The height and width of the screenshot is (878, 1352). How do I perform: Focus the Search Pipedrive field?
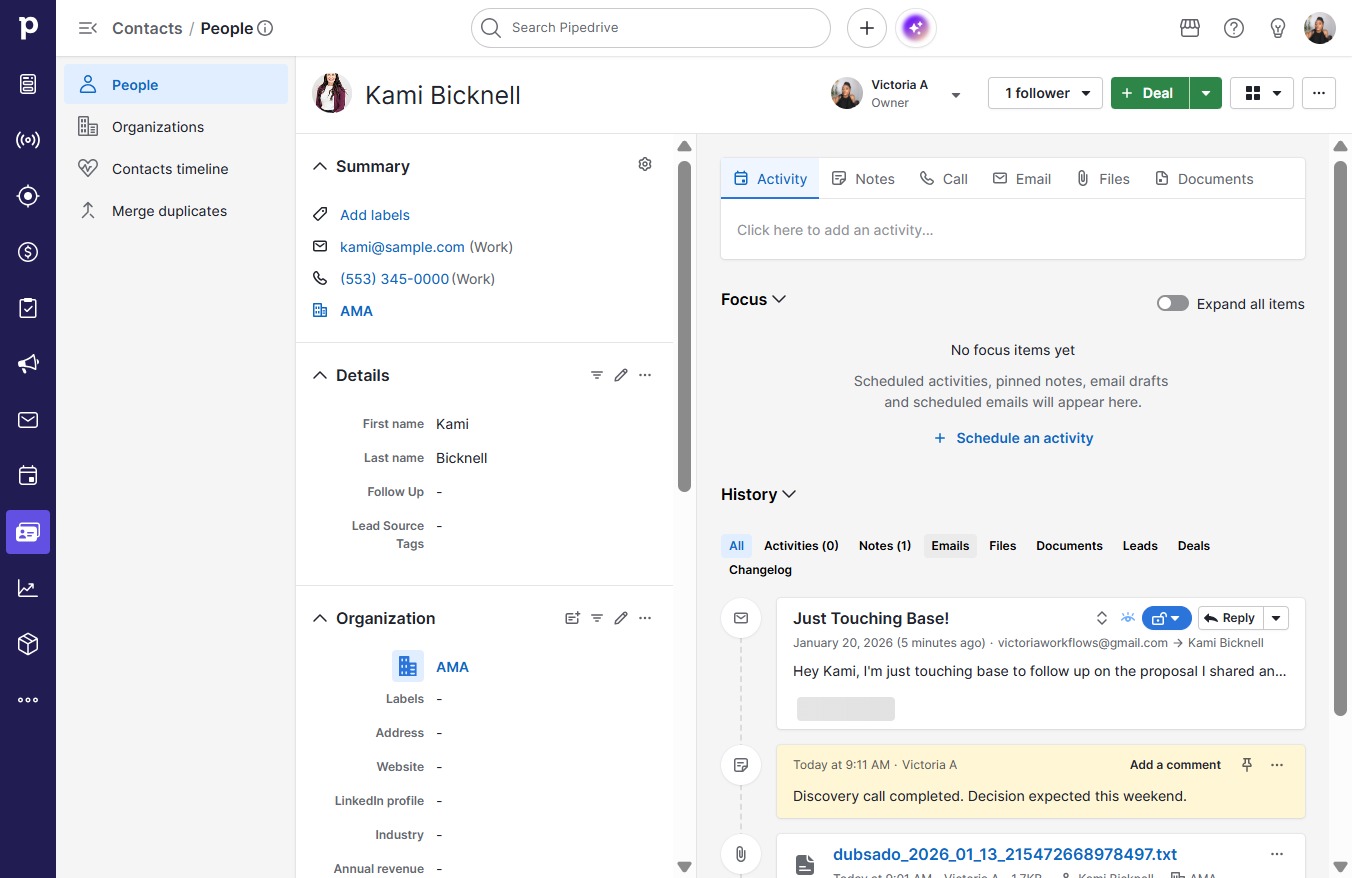tap(651, 28)
